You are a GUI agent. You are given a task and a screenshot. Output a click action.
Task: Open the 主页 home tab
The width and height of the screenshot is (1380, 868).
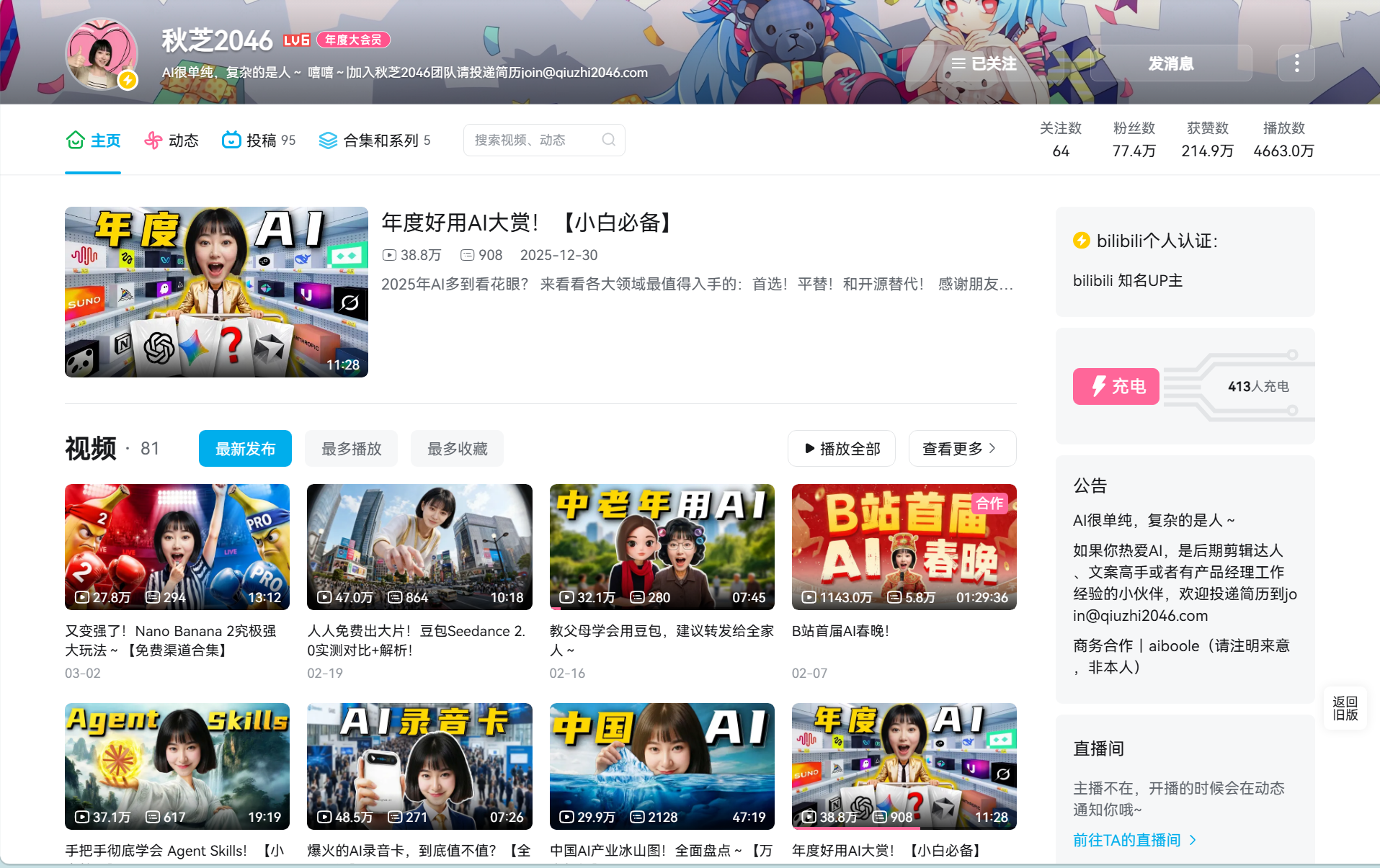tap(93, 140)
